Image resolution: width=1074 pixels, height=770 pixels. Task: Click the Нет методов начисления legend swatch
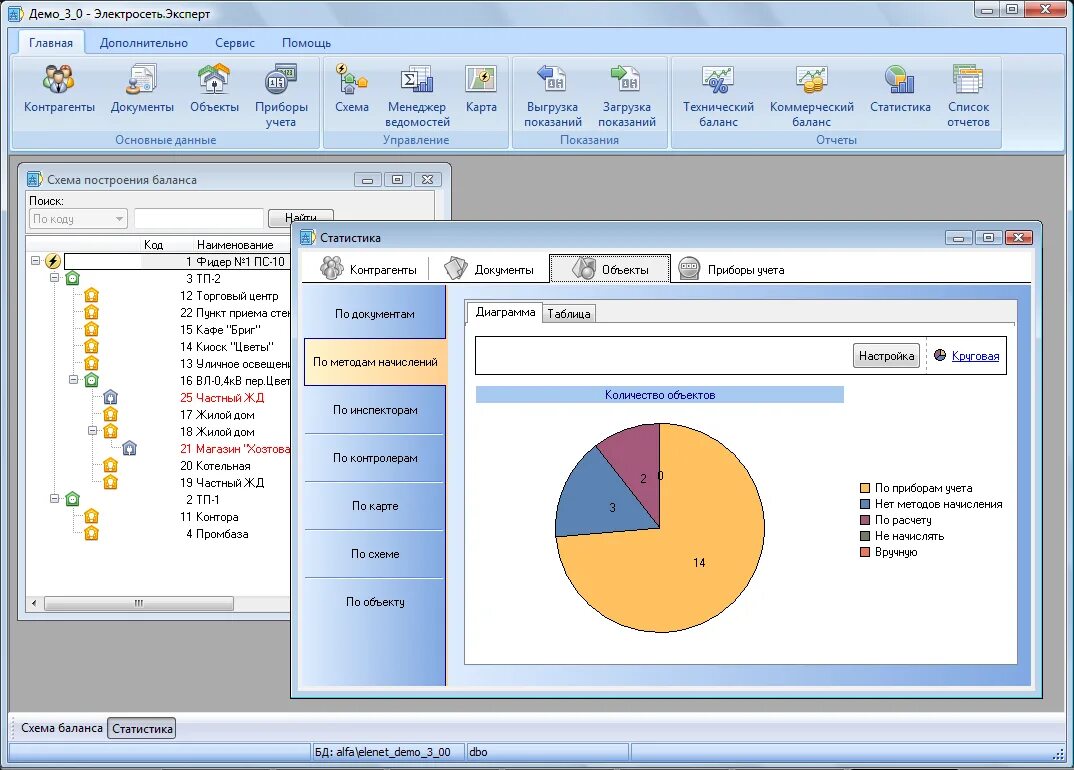click(x=864, y=504)
